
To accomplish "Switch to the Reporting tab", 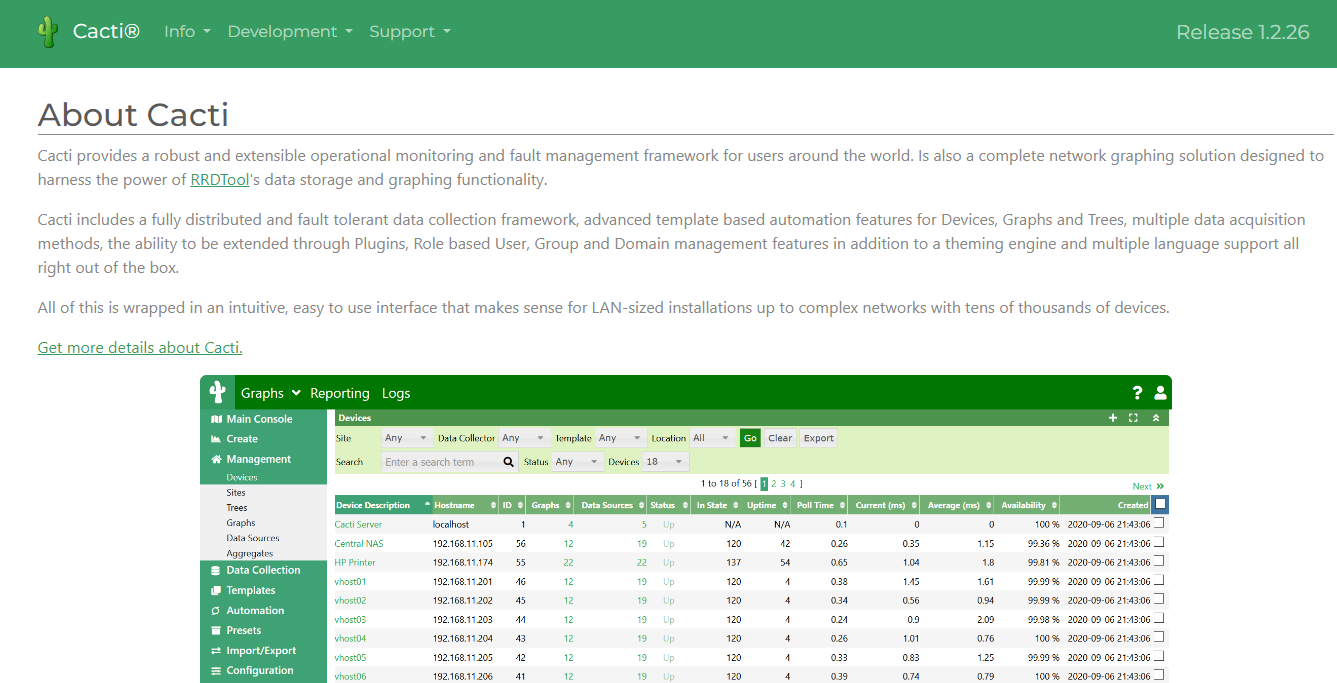I will [x=340, y=393].
